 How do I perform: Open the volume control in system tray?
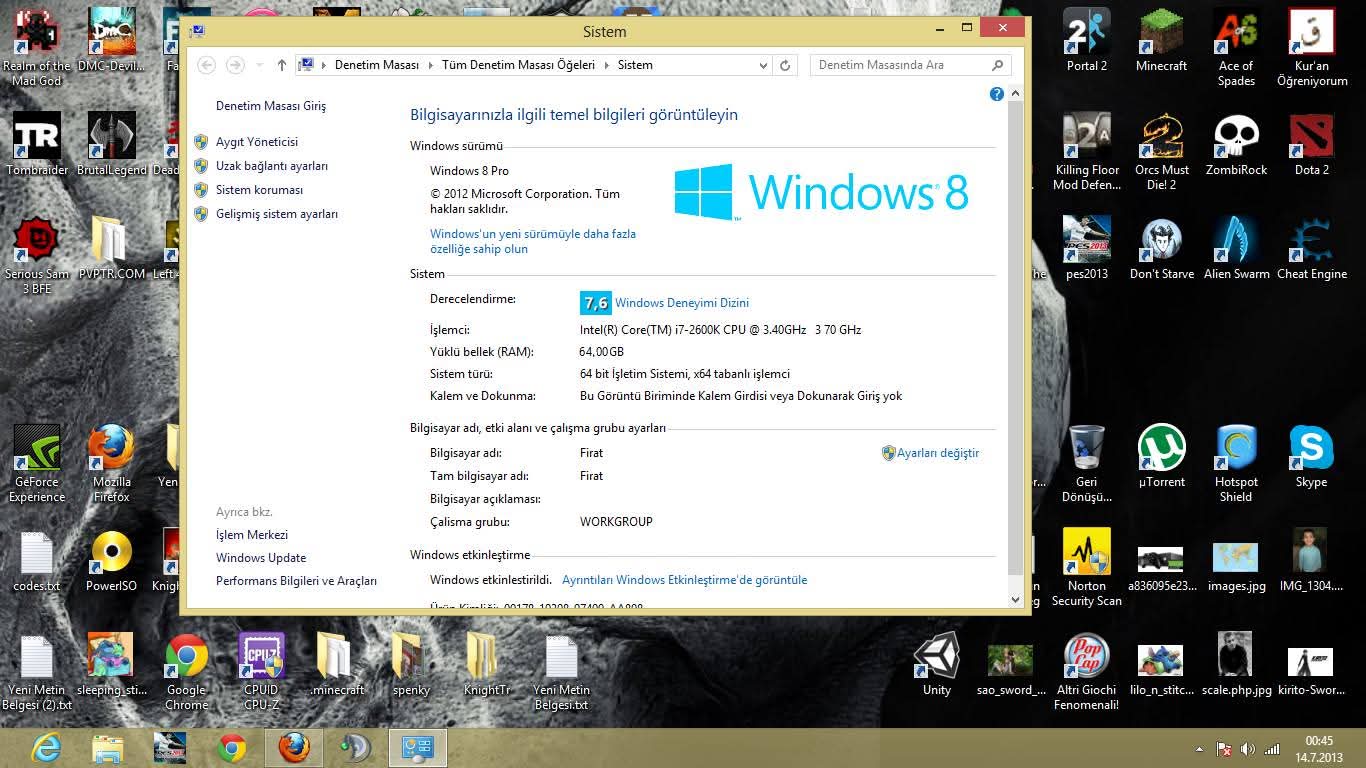pos(1247,749)
